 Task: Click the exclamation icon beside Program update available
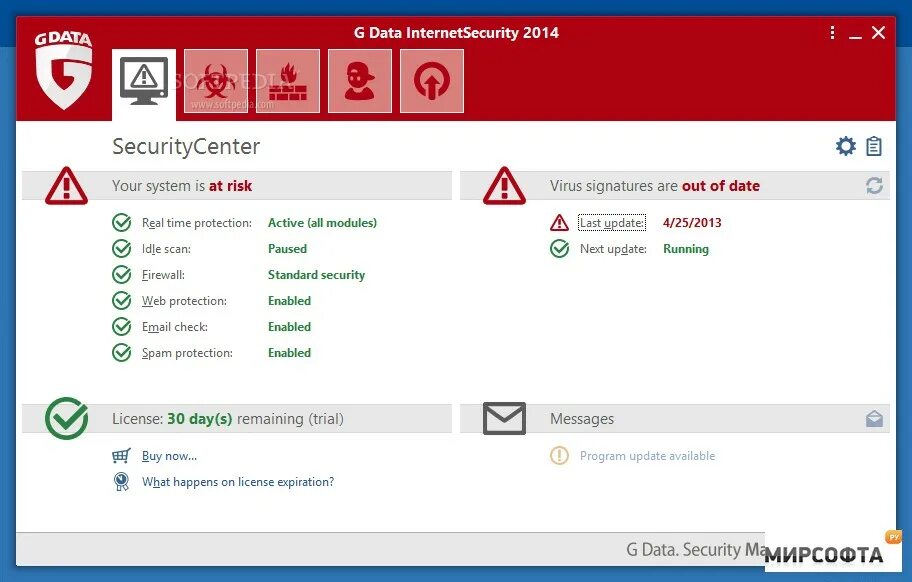coord(559,455)
